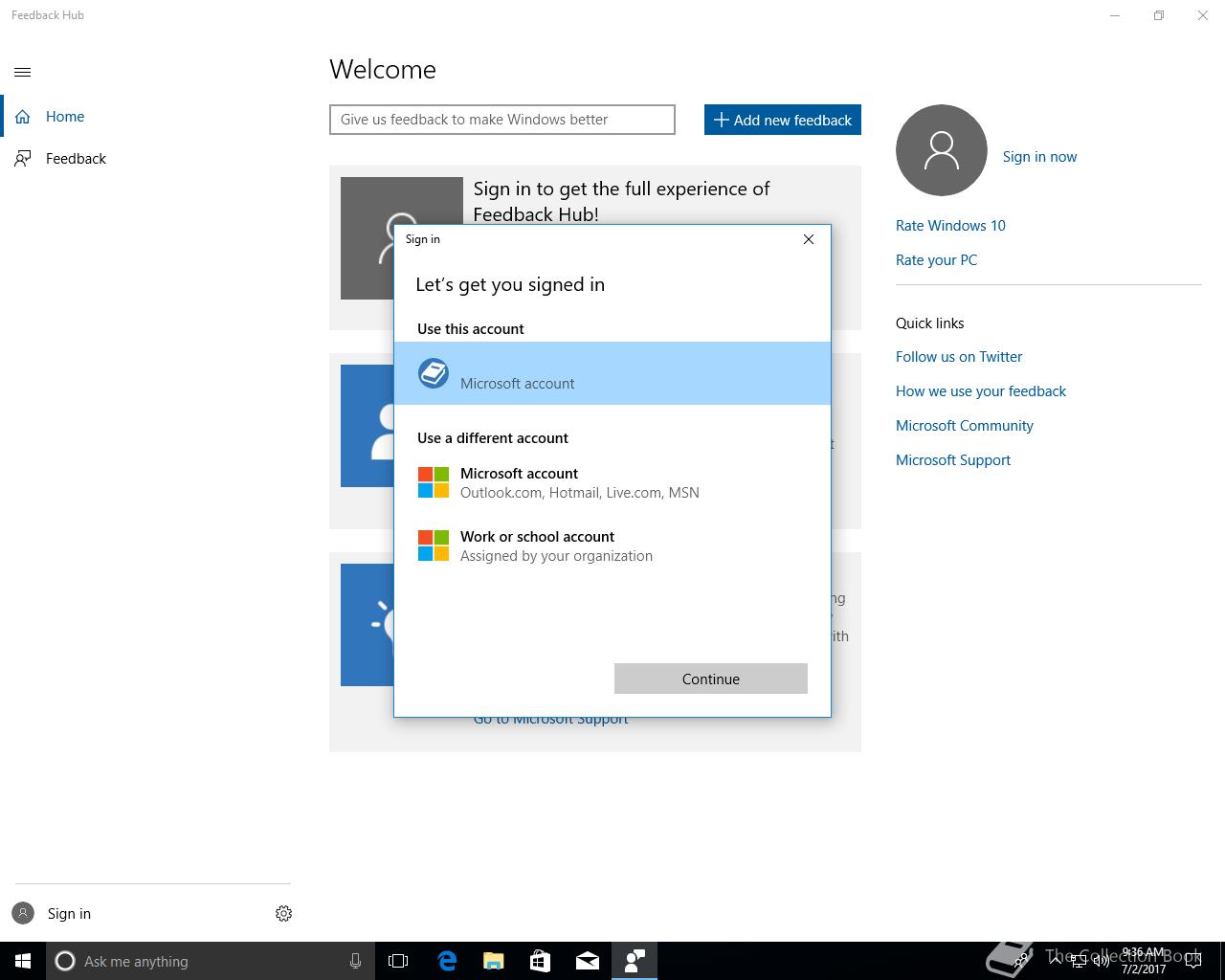The width and height of the screenshot is (1225, 980).
Task: Click 'Let's get you signed in' heading
Action: click(x=510, y=284)
